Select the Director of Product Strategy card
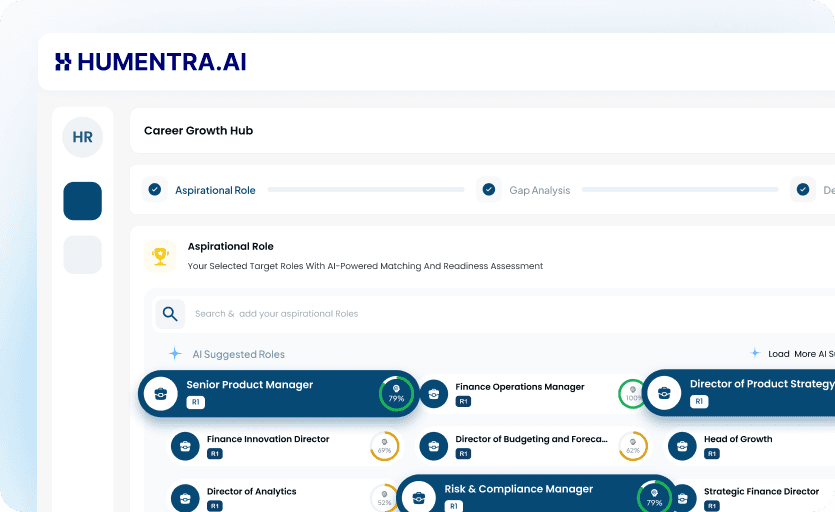The image size is (835, 512). [x=739, y=393]
